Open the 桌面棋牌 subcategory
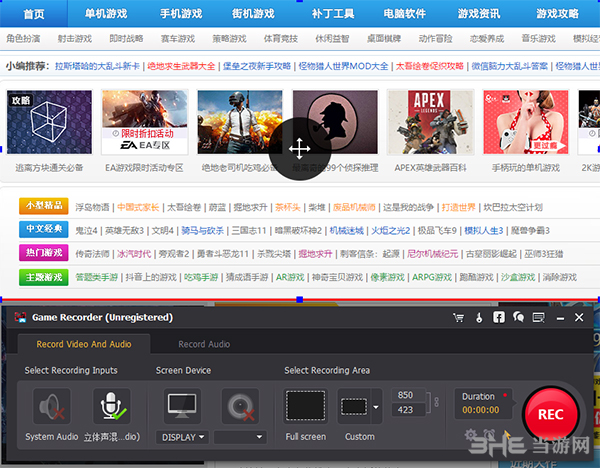600x468 pixels. click(x=384, y=39)
